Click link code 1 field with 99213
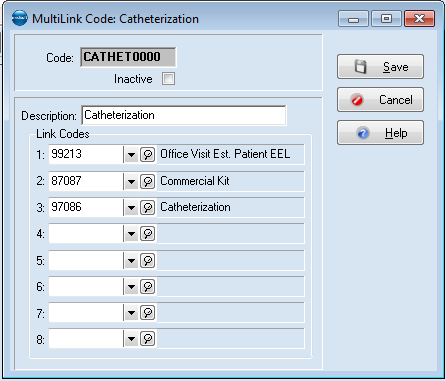Viewport: 446px width, 381px height. [86, 154]
